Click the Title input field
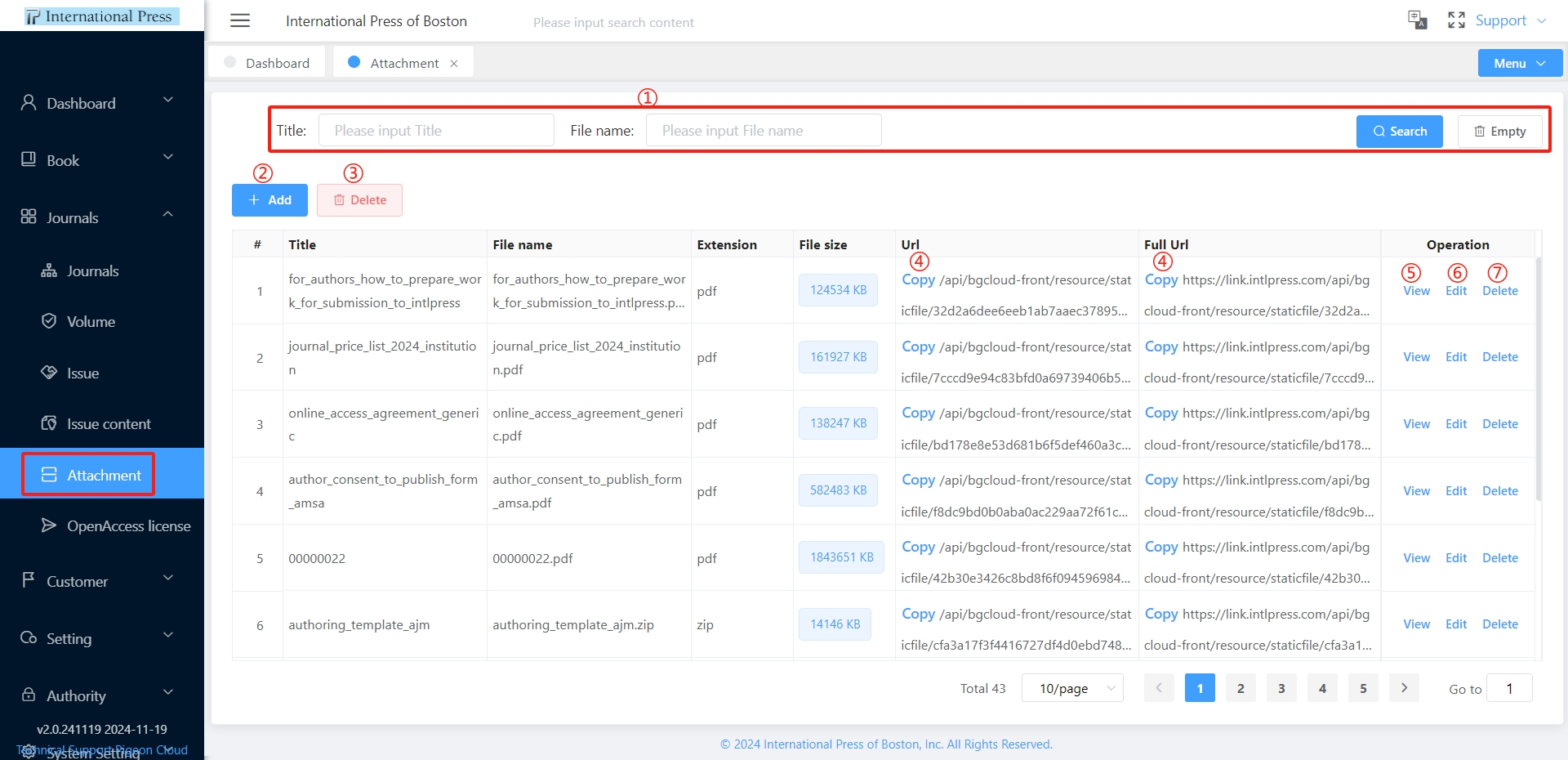 tap(436, 130)
